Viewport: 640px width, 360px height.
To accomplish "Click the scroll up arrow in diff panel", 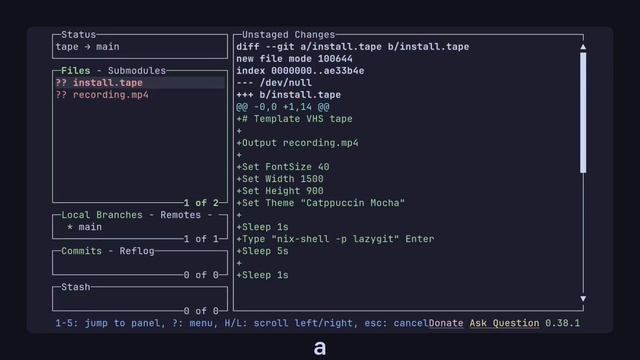I will tap(583, 47).
